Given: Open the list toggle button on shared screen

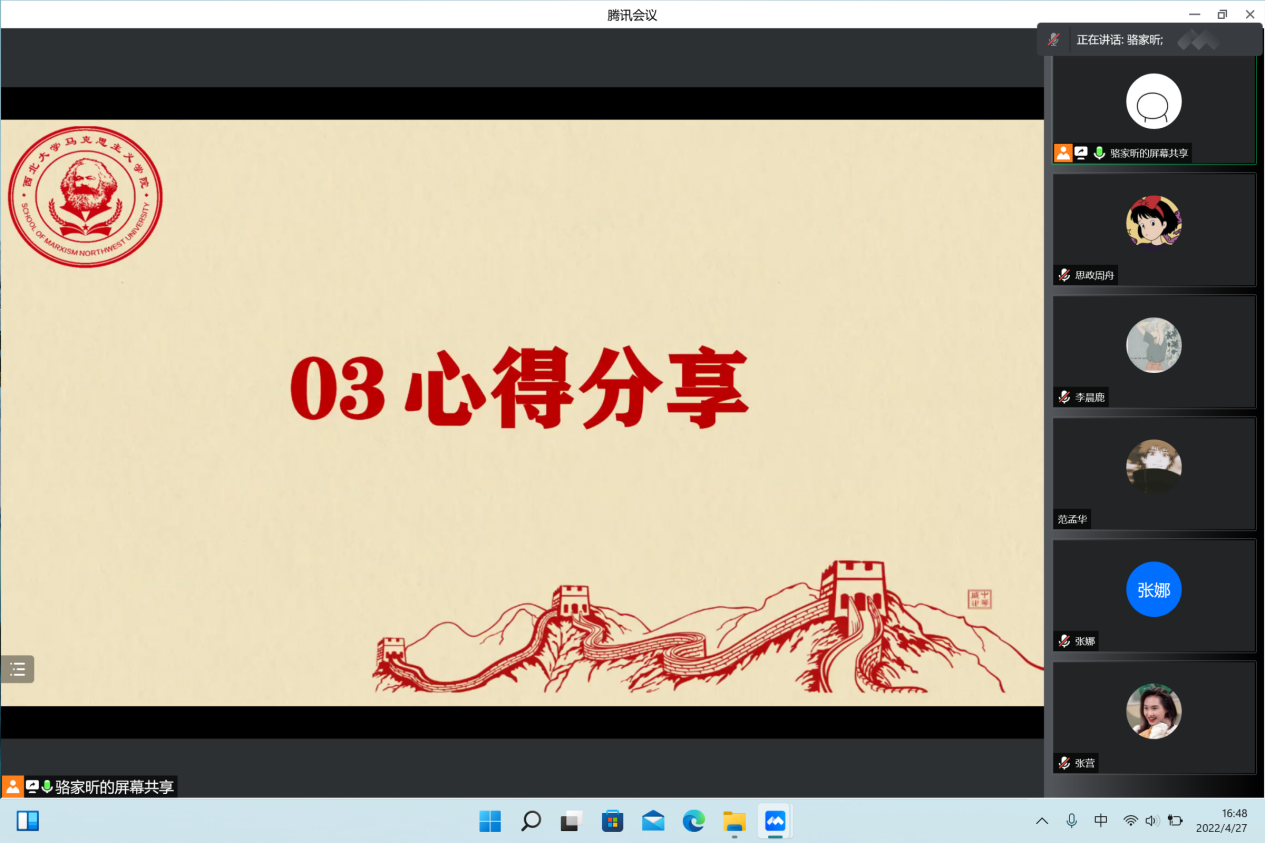Looking at the screenshot, I should [18, 669].
